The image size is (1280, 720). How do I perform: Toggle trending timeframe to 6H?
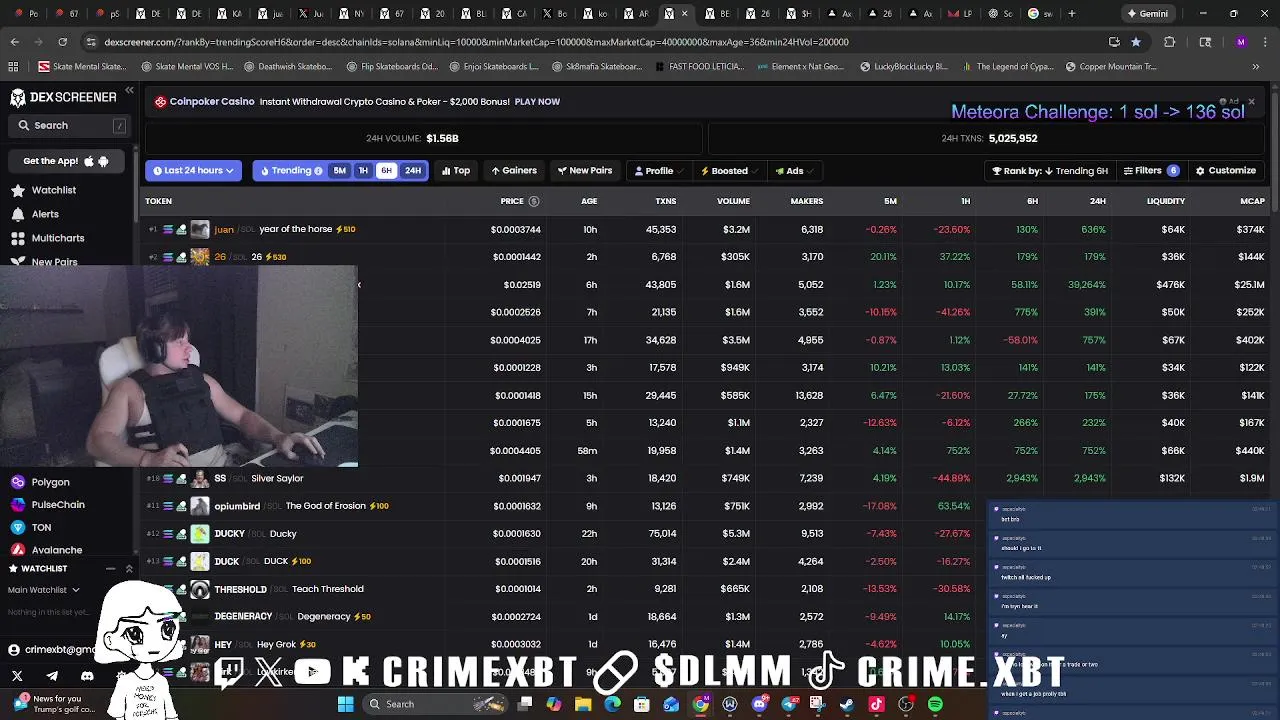tap(386, 171)
